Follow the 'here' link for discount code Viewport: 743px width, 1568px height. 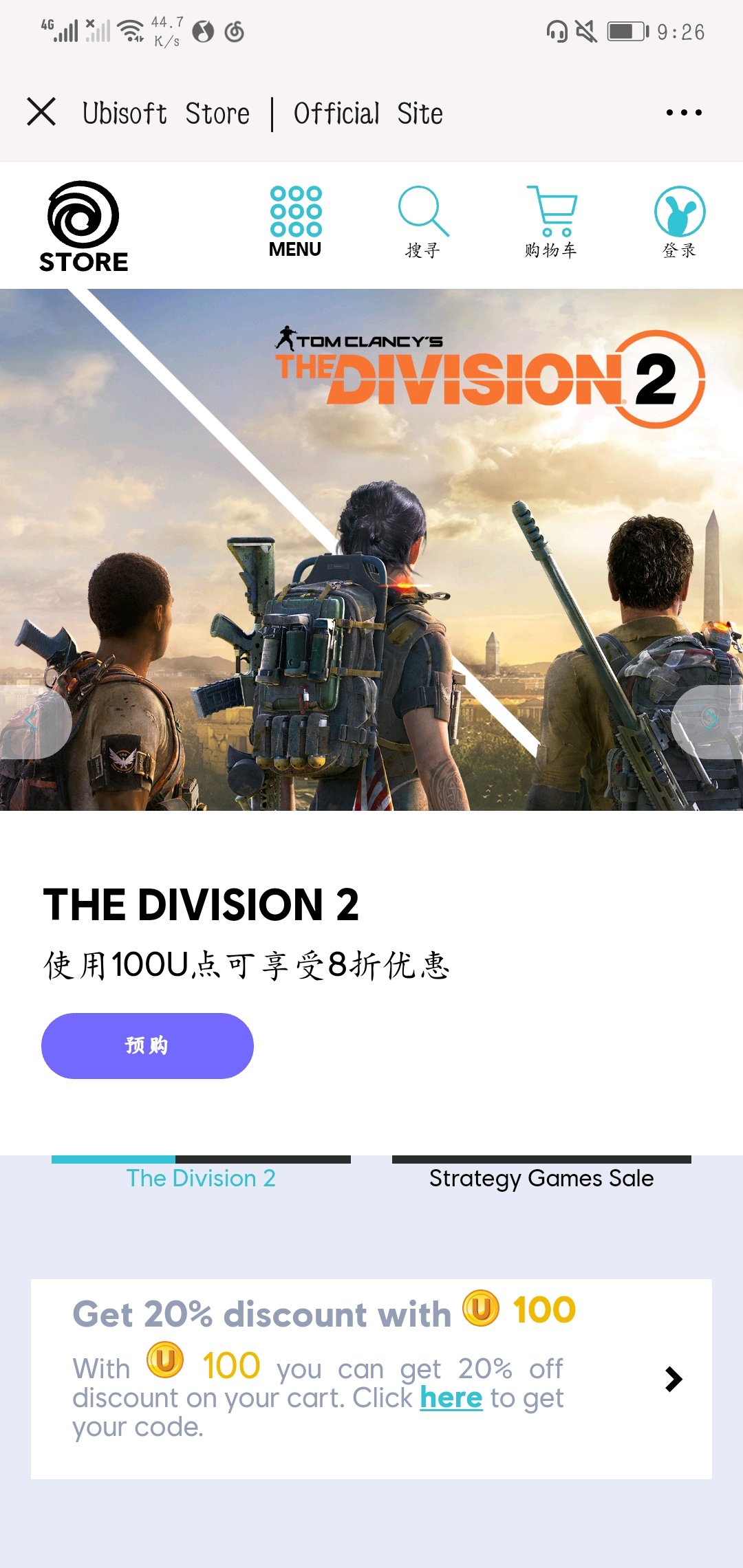click(451, 1397)
